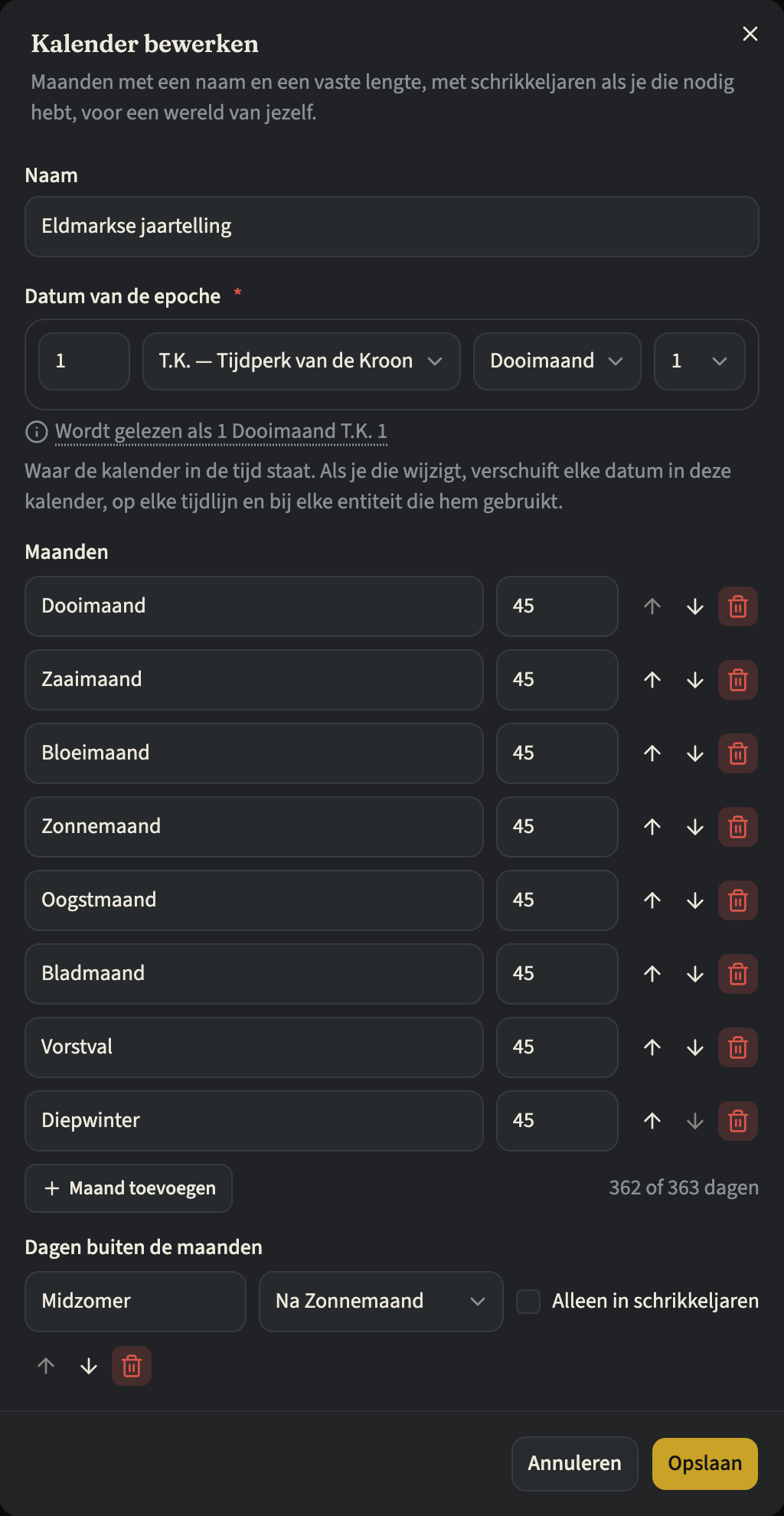
Task: Click the Eldmarkse jaartelling name field
Action: [392, 227]
